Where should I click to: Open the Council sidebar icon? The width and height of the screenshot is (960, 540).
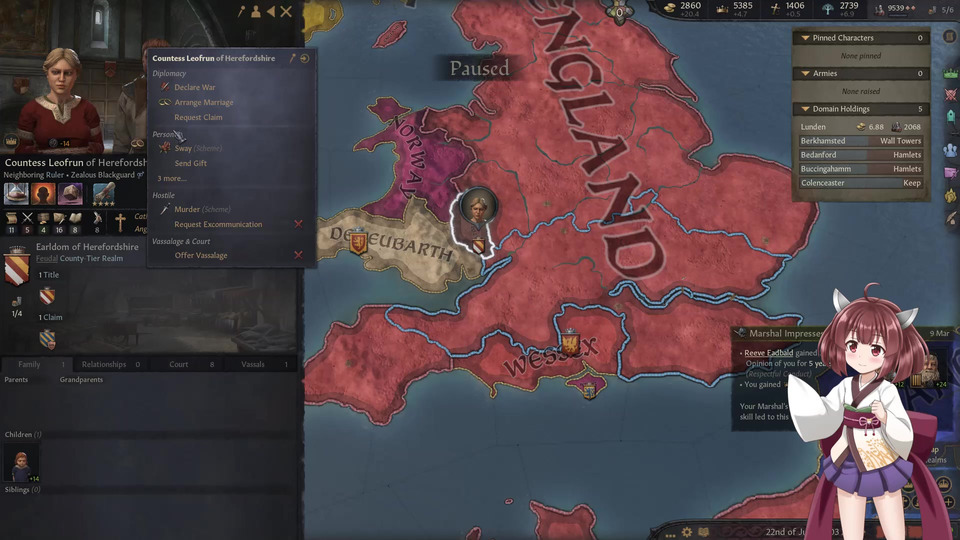point(951,149)
